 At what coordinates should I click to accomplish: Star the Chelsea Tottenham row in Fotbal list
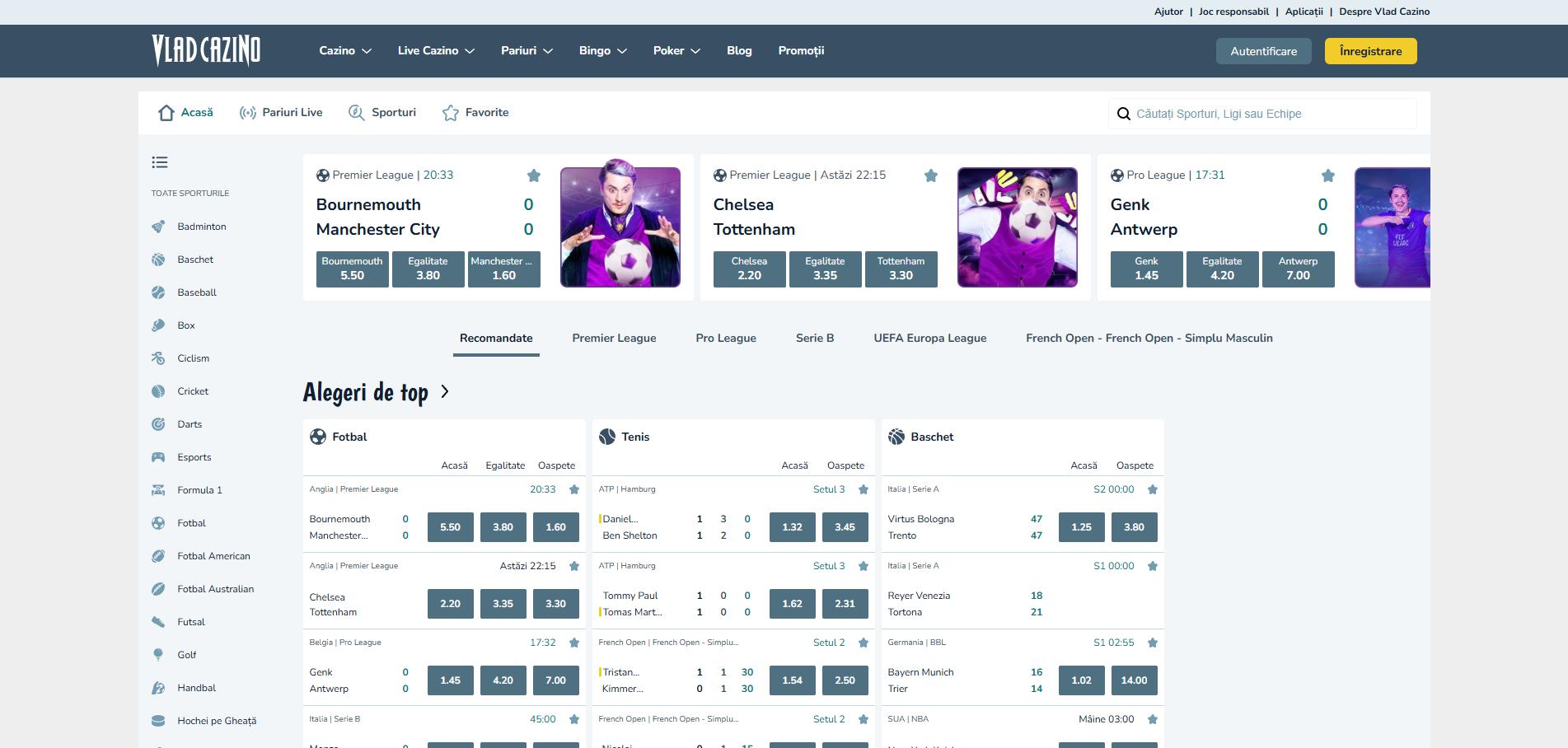[574, 566]
